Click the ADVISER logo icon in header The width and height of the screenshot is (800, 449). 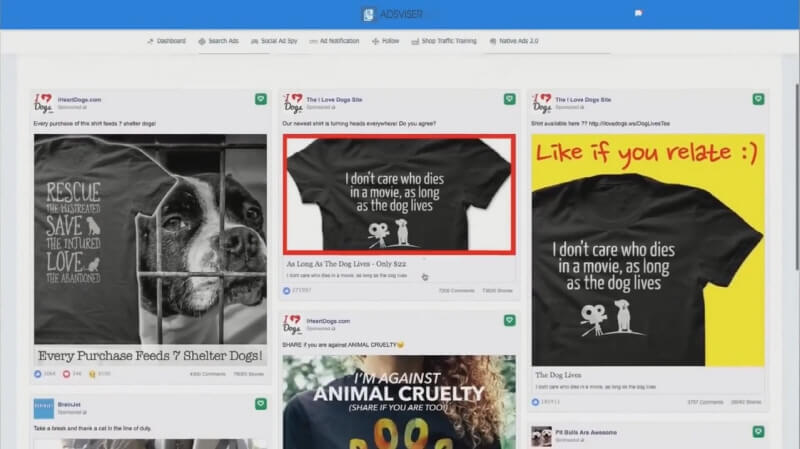point(368,14)
